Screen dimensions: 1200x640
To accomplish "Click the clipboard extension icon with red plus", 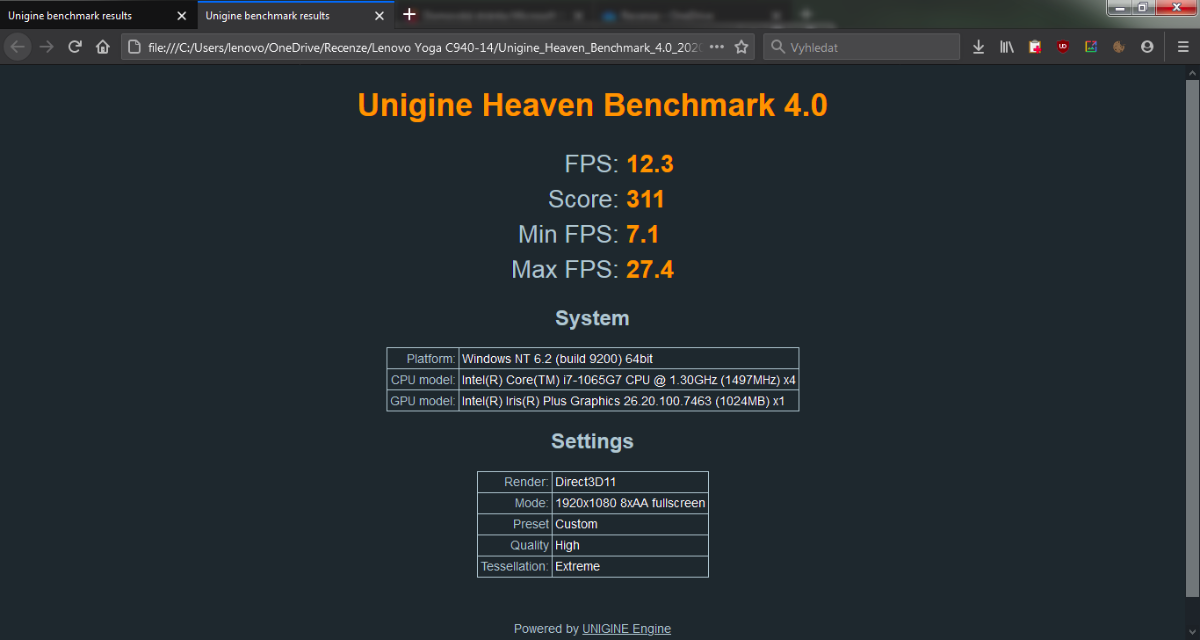I will pyautogui.click(x=1035, y=47).
